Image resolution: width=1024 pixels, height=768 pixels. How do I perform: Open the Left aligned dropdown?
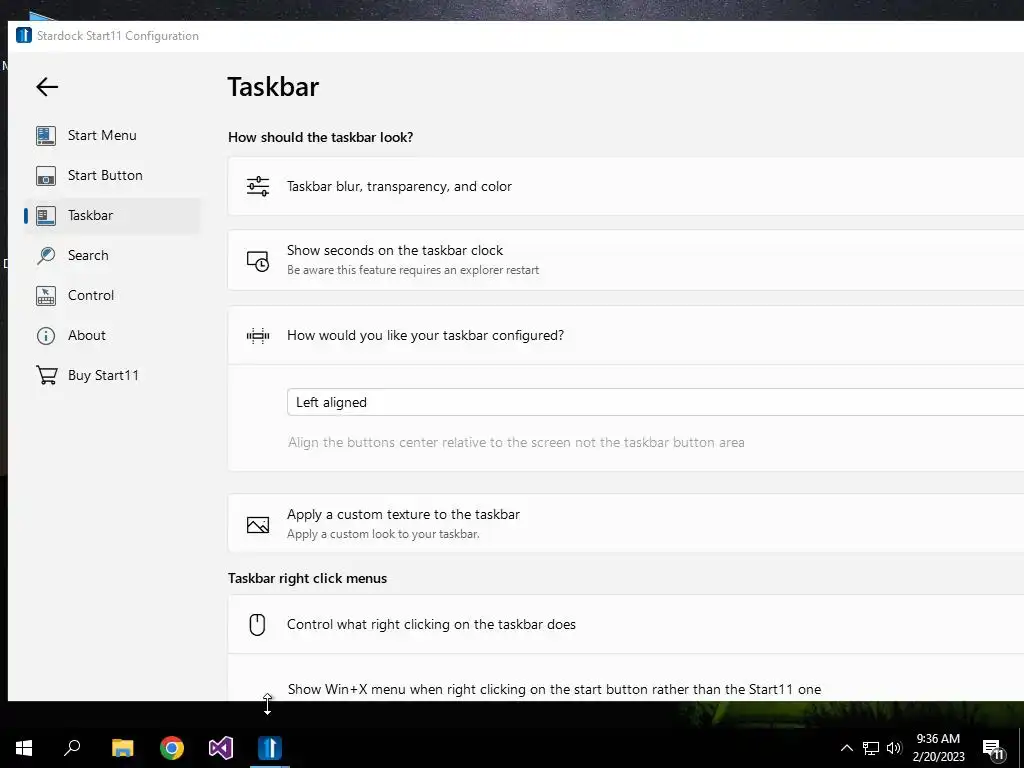(x=656, y=402)
